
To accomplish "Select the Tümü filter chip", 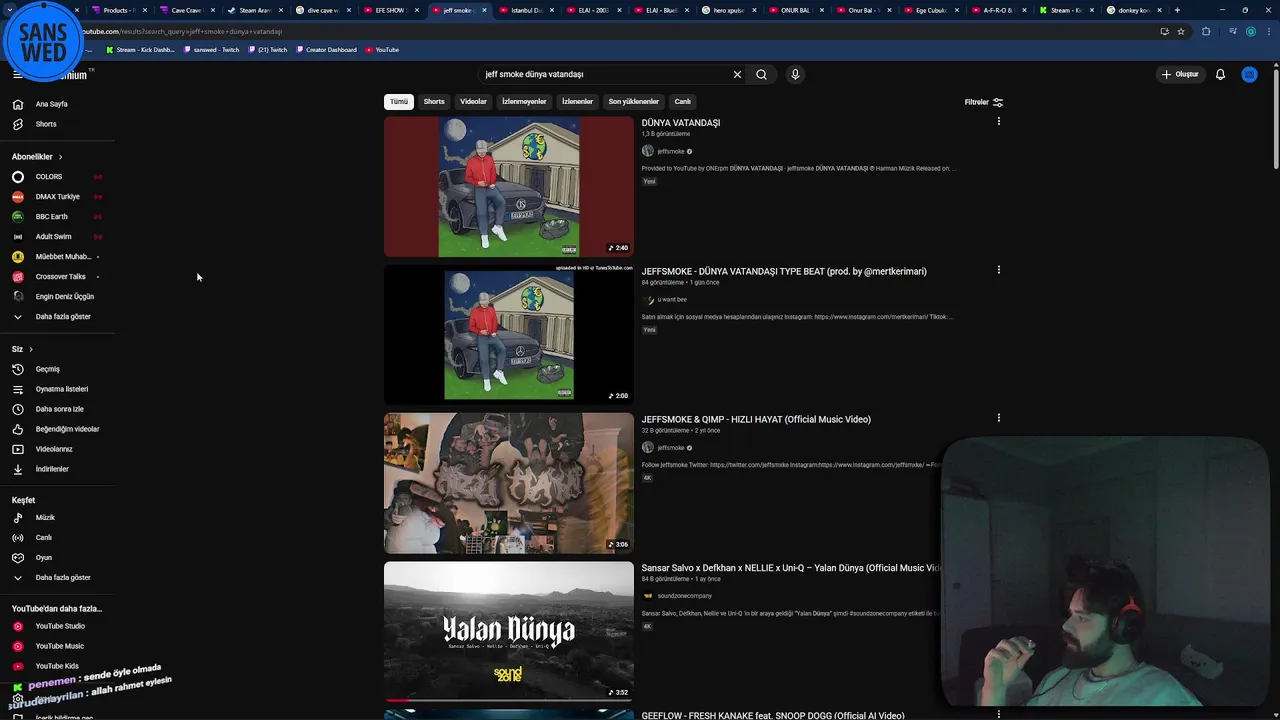I will 399,102.
